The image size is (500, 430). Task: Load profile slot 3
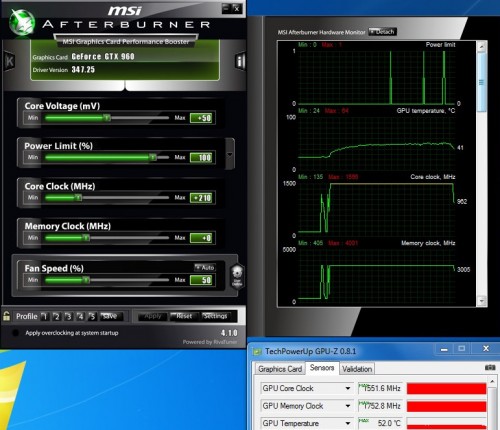[69, 316]
